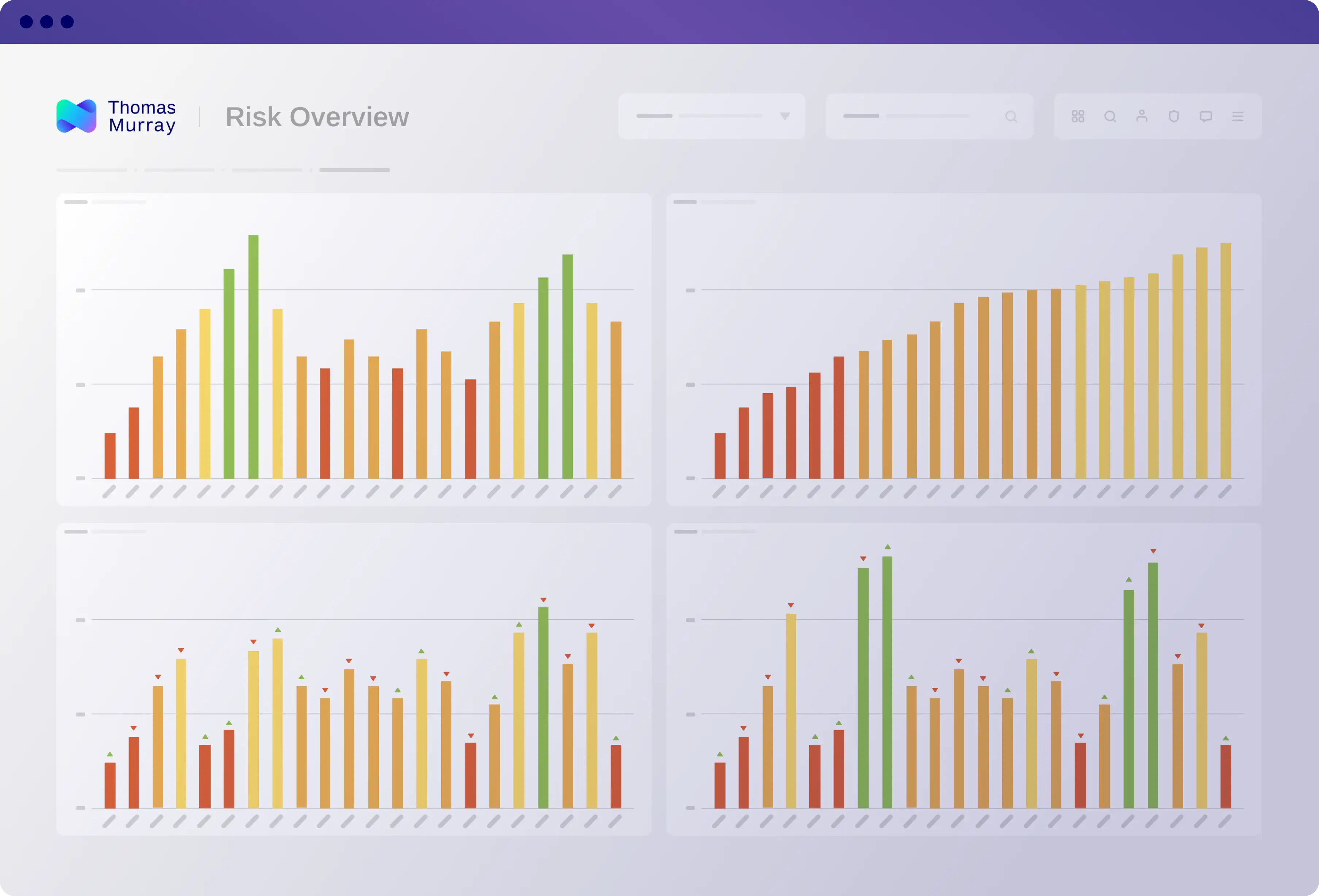Select the first breadcrumb item
Image resolution: width=1319 pixels, height=896 pixels.
[92, 170]
